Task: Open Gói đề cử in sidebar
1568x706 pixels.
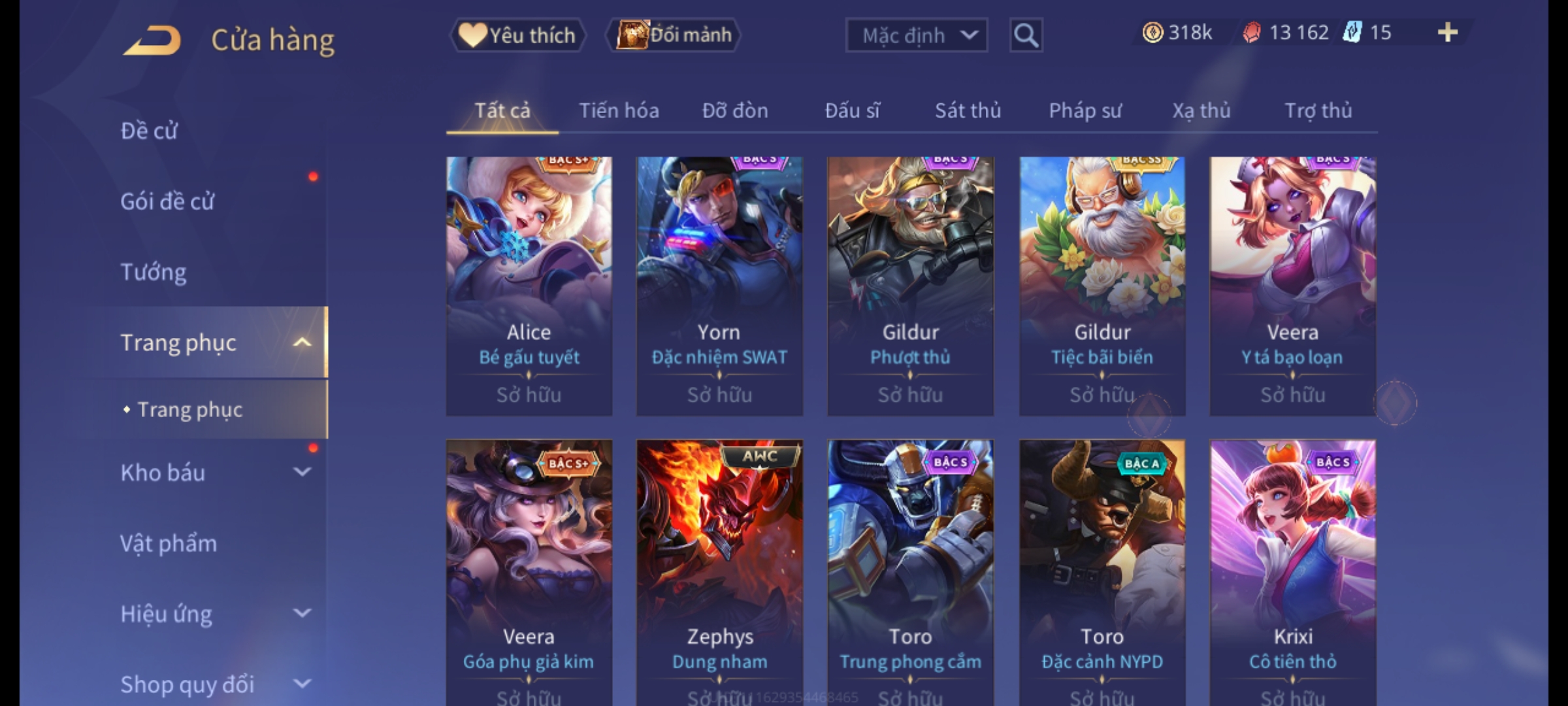Action: [167, 201]
